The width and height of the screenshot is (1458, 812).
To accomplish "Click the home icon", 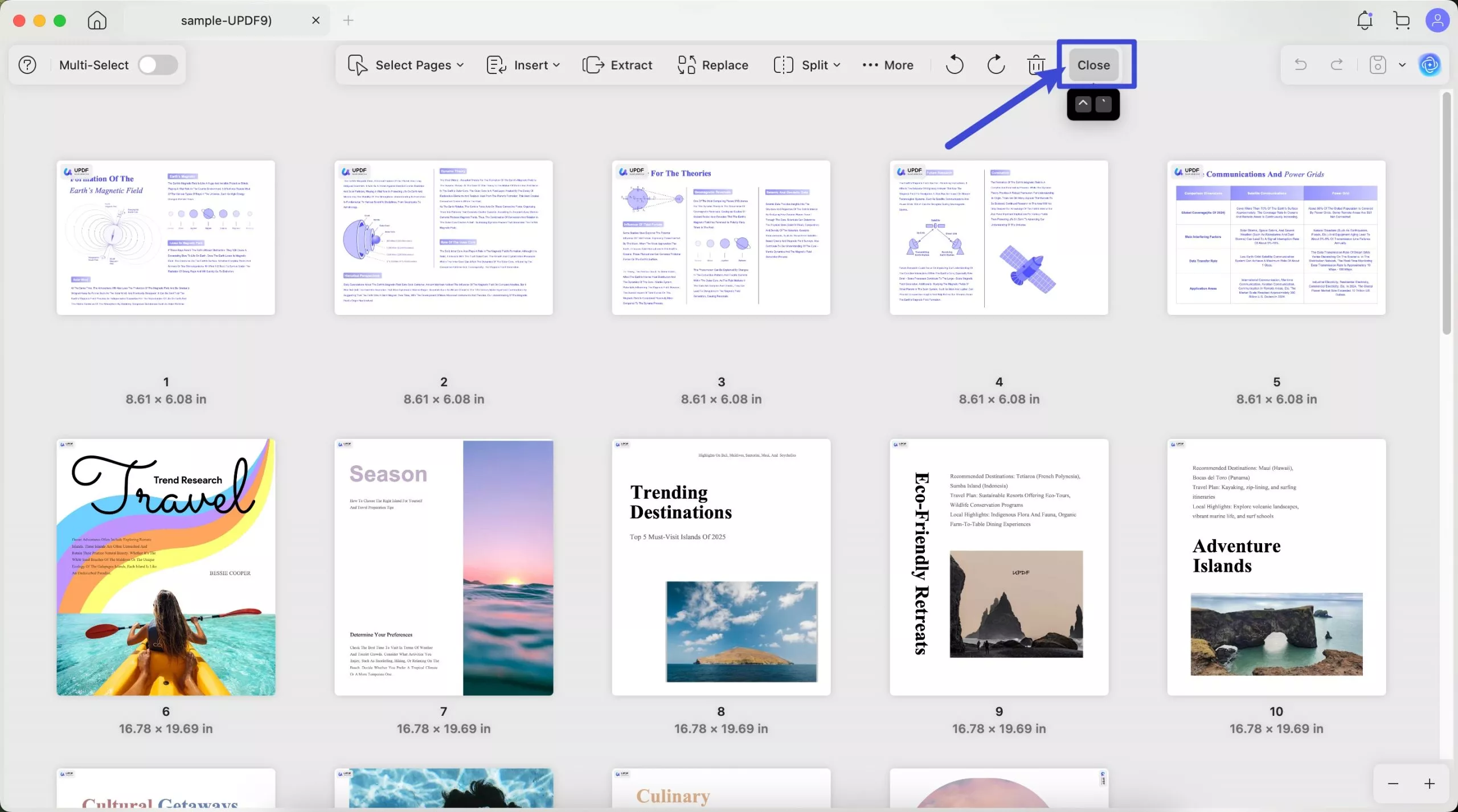I will click(97, 20).
